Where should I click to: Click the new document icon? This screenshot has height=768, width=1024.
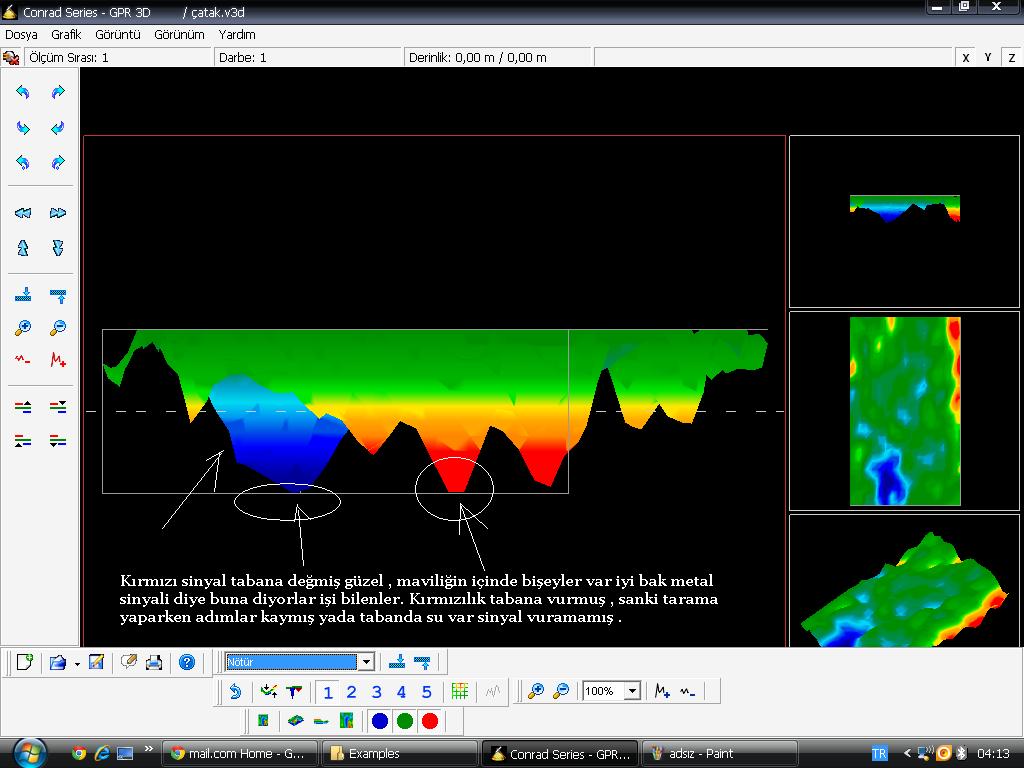(x=25, y=662)
